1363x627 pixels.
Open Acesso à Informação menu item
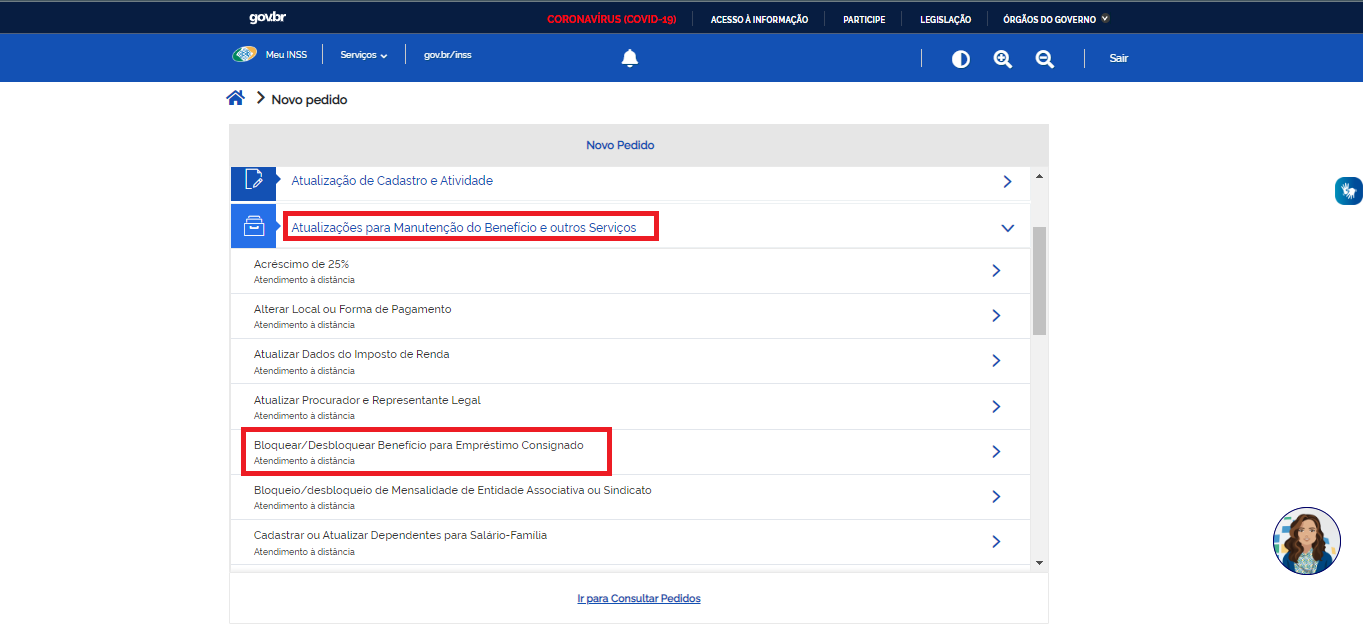[759, 19]
